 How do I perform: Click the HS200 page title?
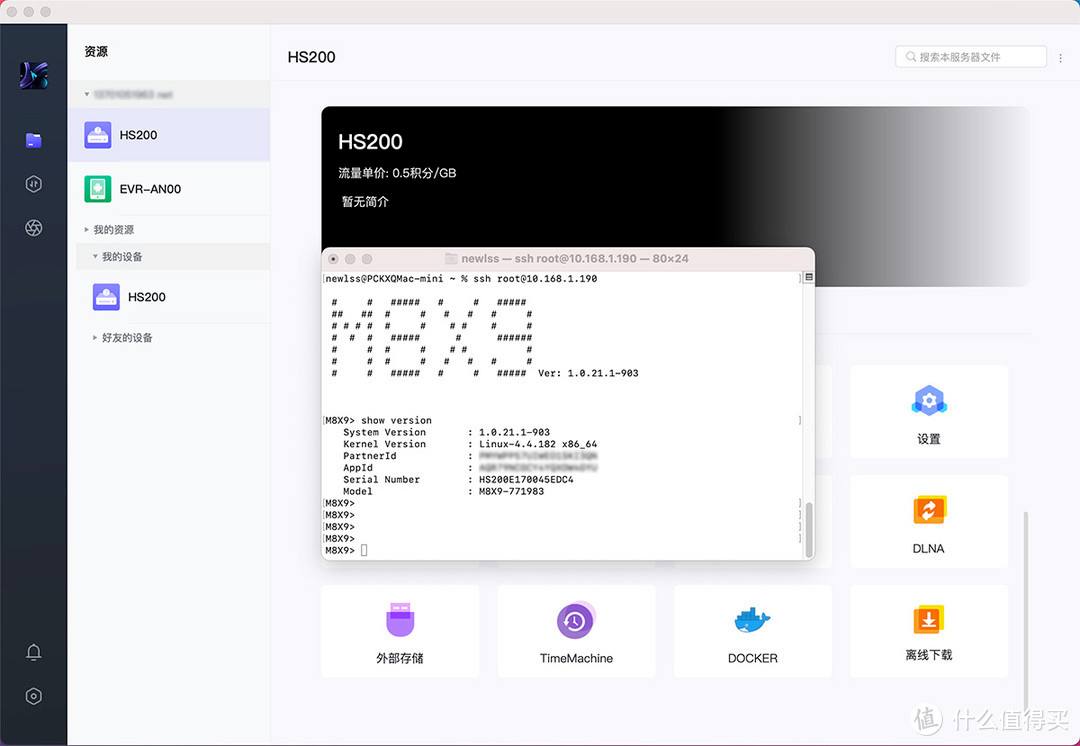311,57
